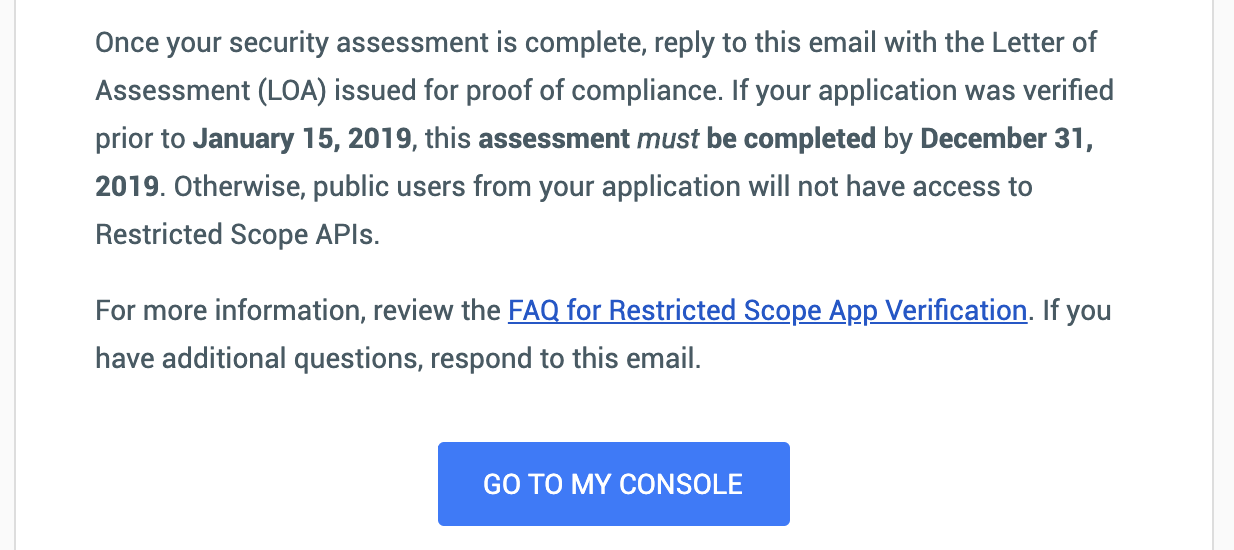Click the bold text December 31,

click(1006, 138)
